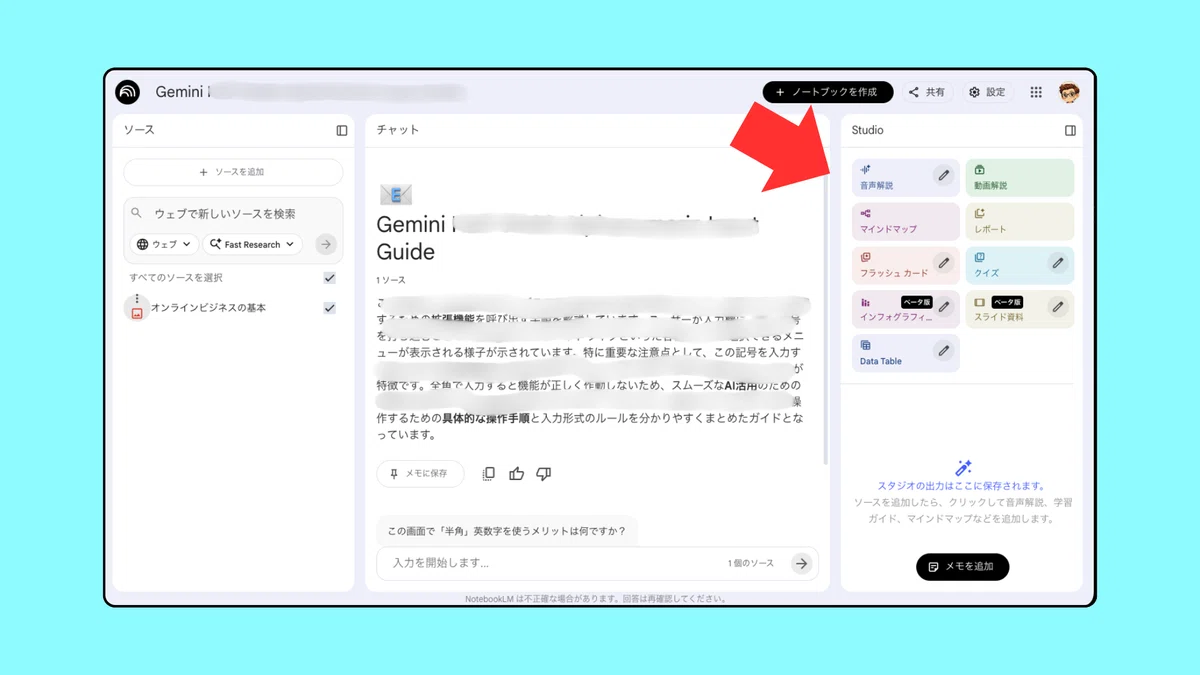Open the ウェブ source type dropdown
Image resolution: width=1200 pixels, height=675 pixels.
(164, 244)
